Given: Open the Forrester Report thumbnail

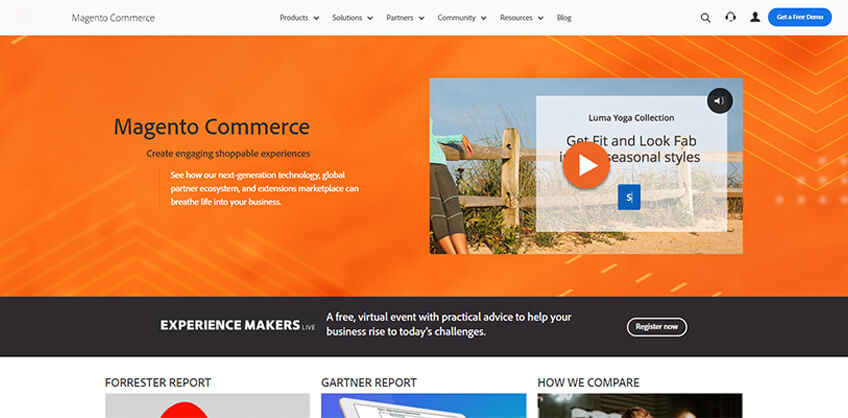Looking at the screenshot, I should click(207, 406).
